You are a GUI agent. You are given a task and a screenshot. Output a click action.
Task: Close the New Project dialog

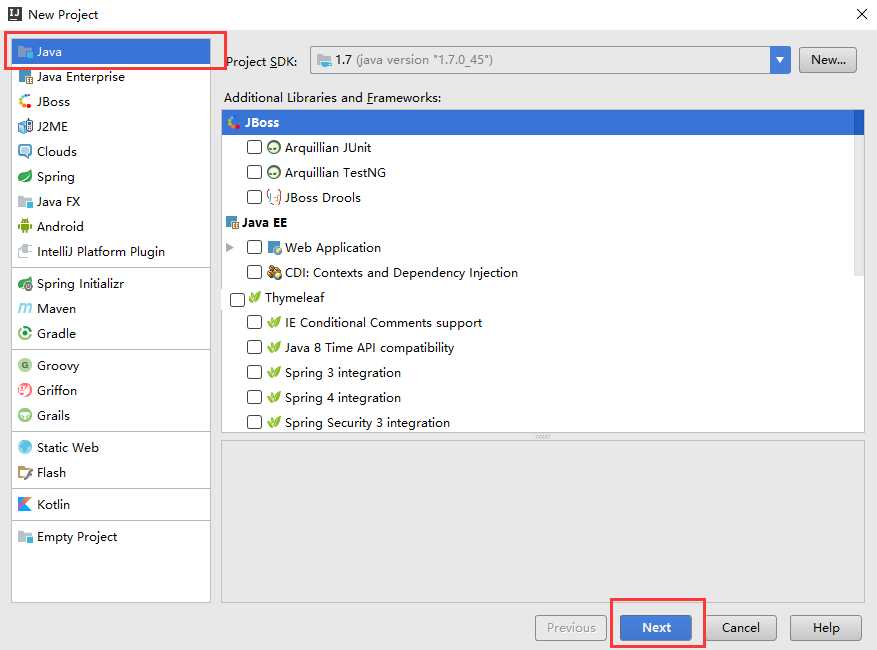[862, 14]
